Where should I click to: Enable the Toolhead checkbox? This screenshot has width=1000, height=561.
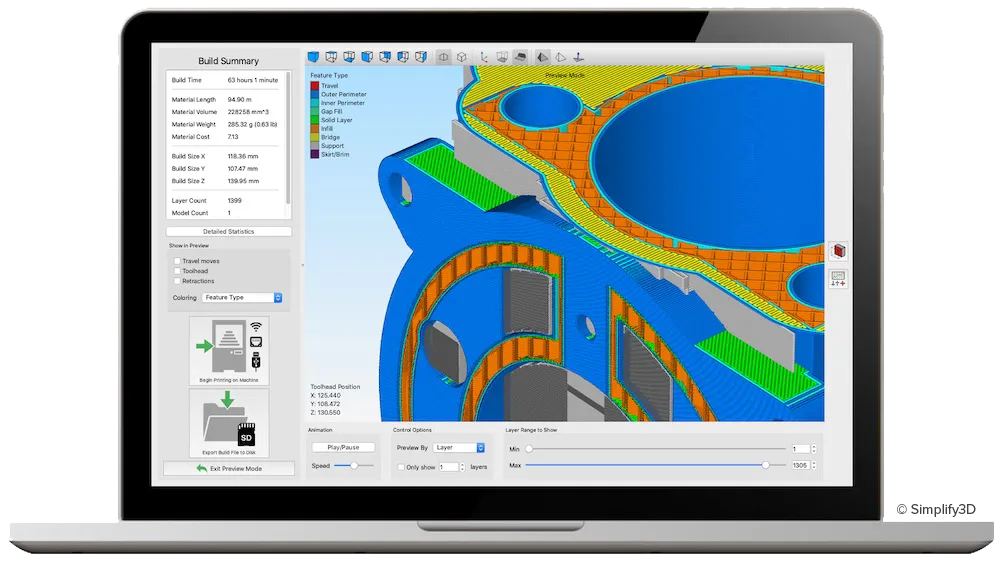coord(177,271)
